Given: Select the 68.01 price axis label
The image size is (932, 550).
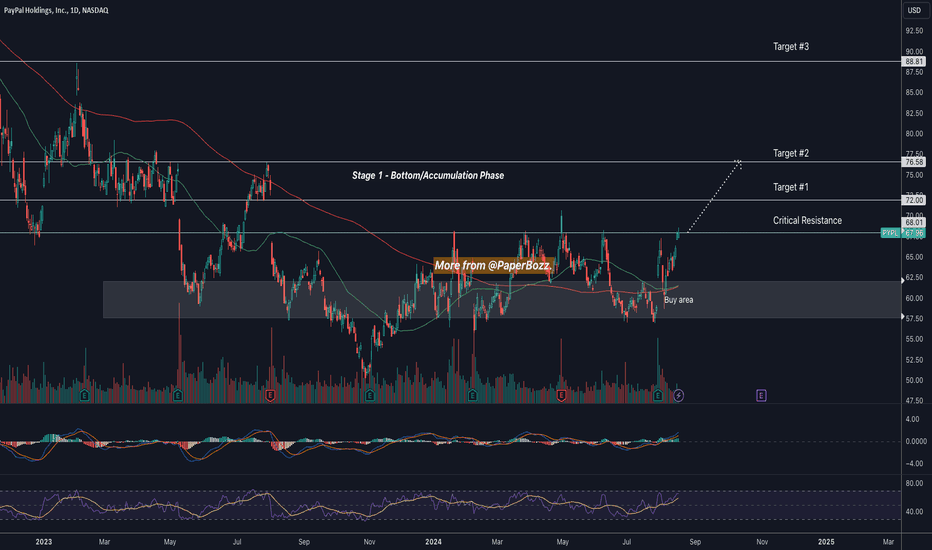Looking at the screenshot, I should click(x=914, y=222).
